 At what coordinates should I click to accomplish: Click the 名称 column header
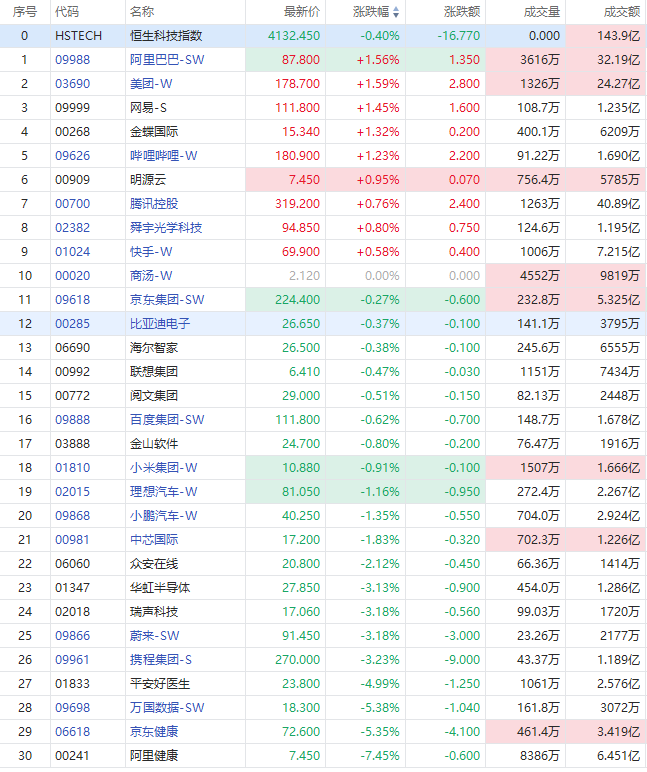[142, 12]
